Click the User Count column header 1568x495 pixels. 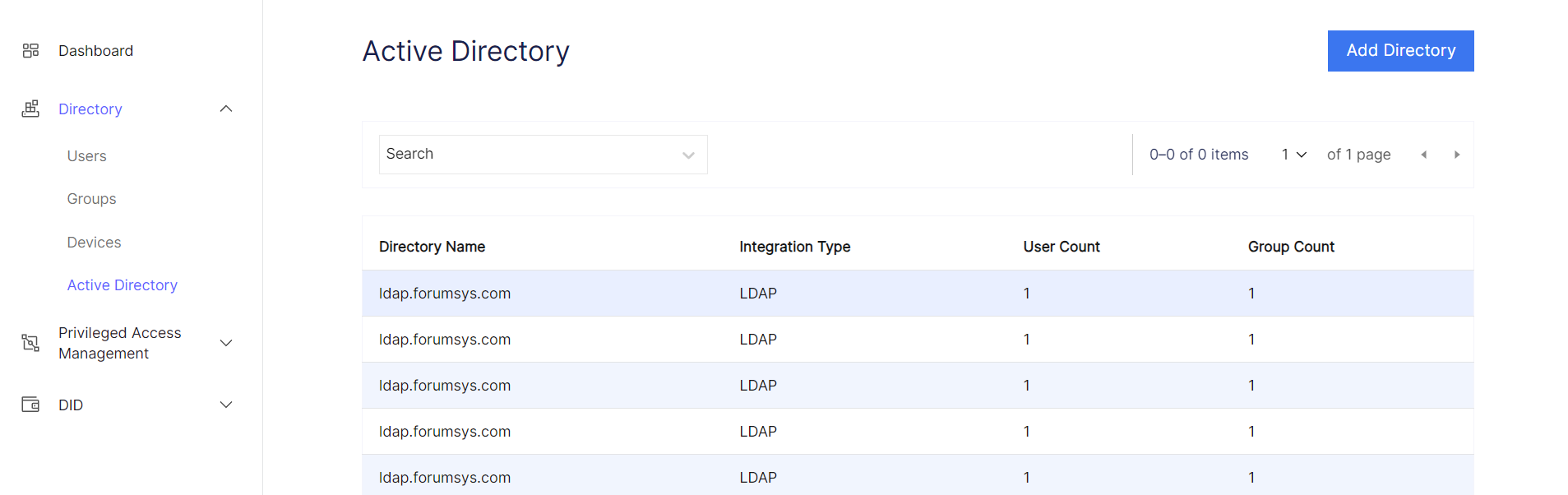1061,247
